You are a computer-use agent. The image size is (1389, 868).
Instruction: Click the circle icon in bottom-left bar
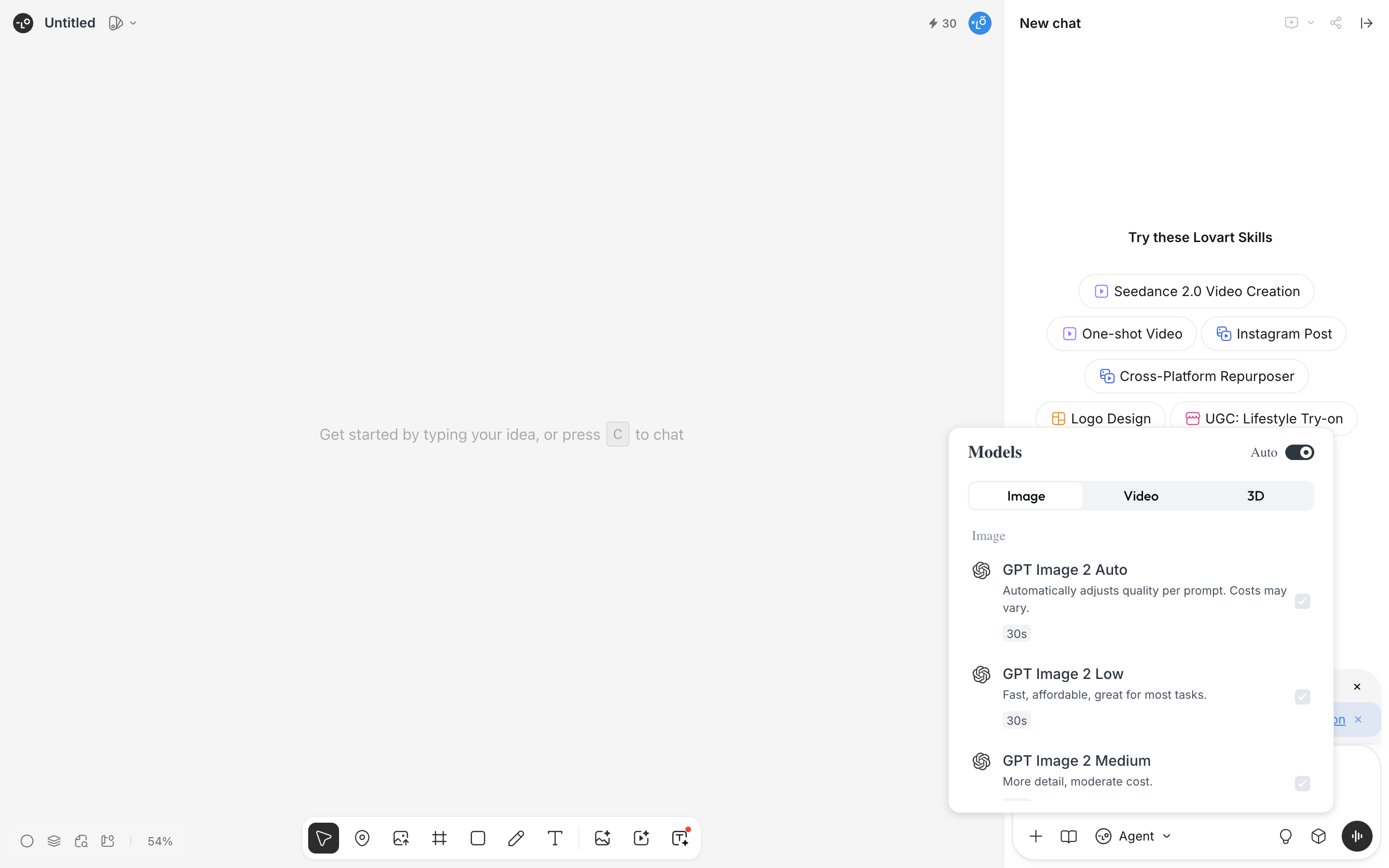tap(27, 841)
